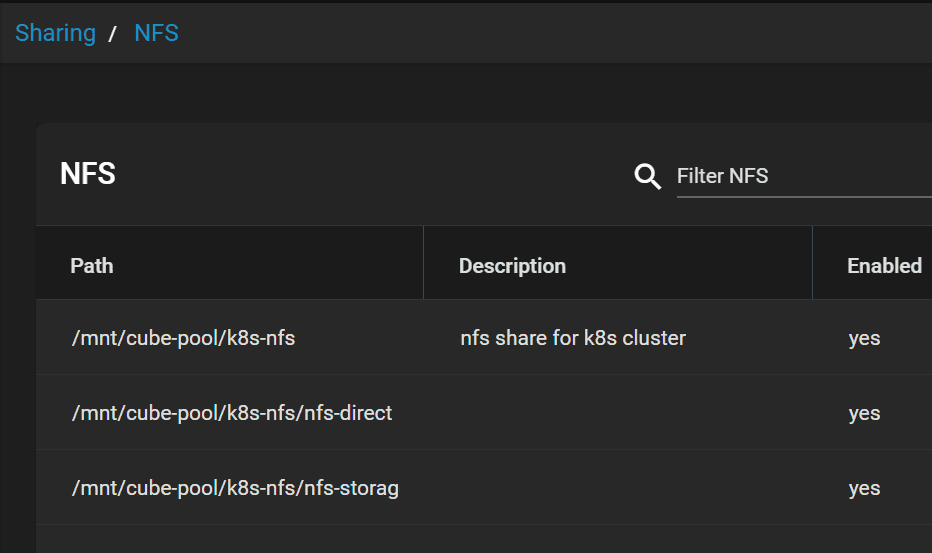Image resolution: width=932 pixels, height=553 pixels.
Task: Select the /mnt/cube-pool/k8s-nfs/nfs-direct path
Action: 232,413
